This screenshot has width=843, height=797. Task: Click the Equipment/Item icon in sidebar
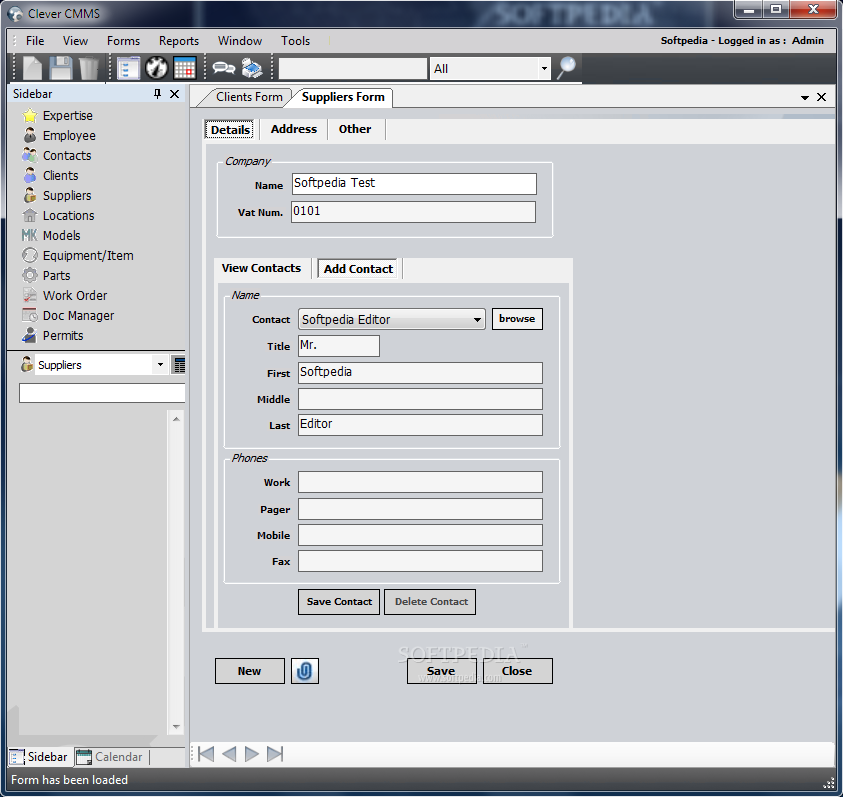coord(30,255)
